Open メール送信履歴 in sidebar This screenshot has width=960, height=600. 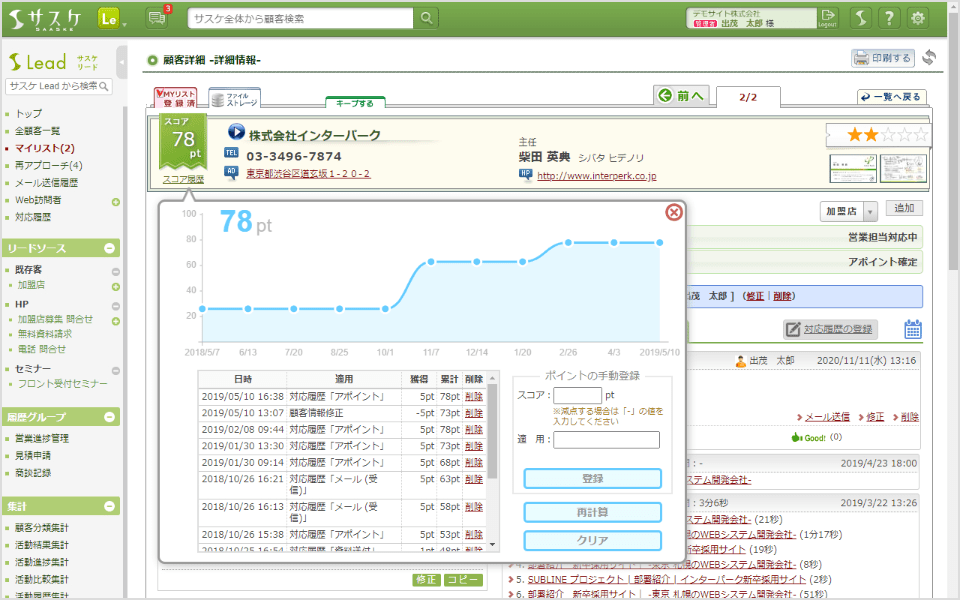[x=47, y=182]
